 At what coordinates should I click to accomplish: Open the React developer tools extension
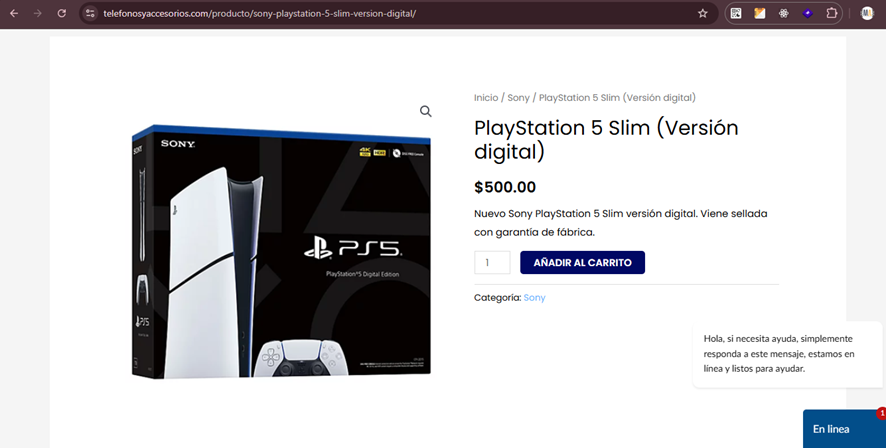point(783,13)
